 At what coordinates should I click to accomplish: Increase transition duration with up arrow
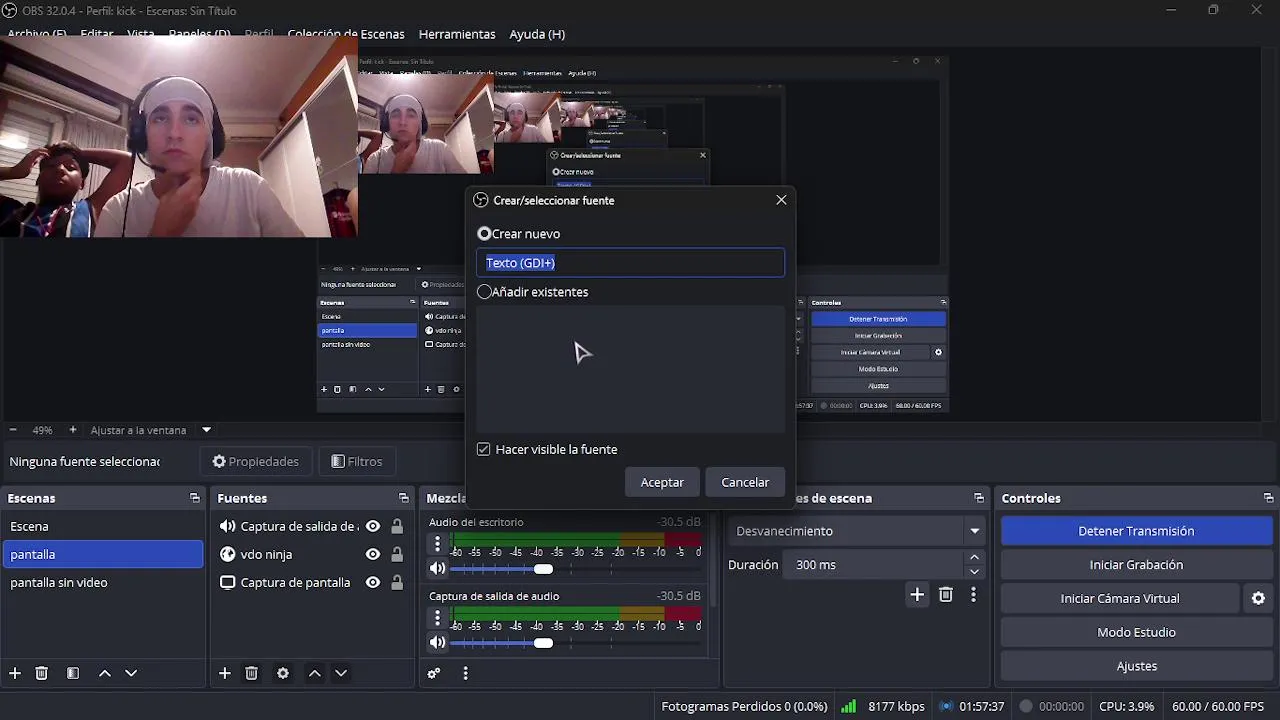(975, 558)
